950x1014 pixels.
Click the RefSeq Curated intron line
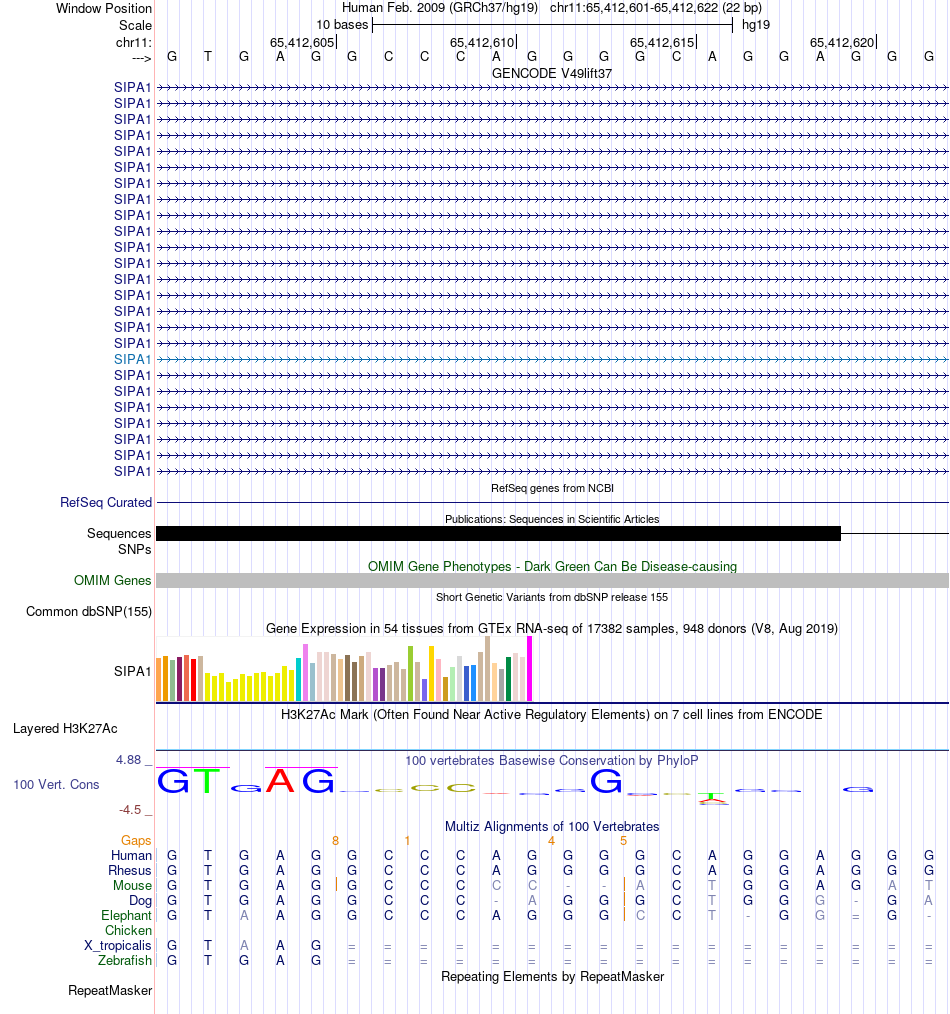click(552, 502)
